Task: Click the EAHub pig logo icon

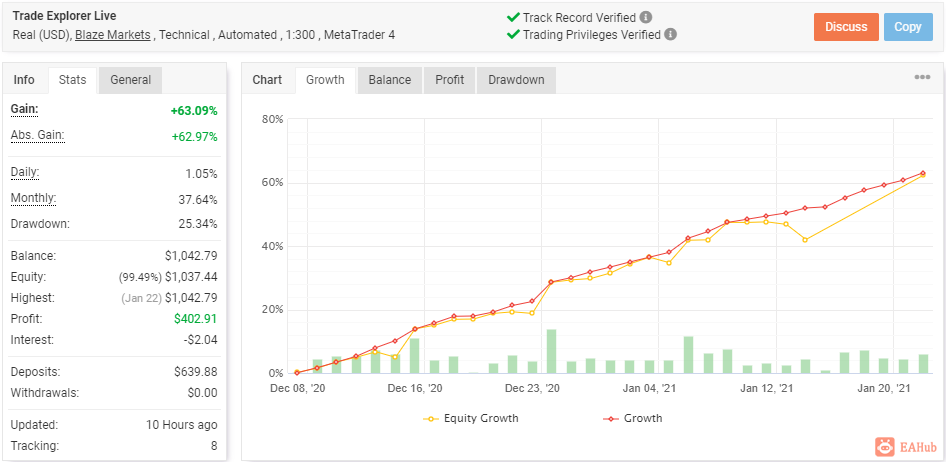Action: (x=884, y=446)
